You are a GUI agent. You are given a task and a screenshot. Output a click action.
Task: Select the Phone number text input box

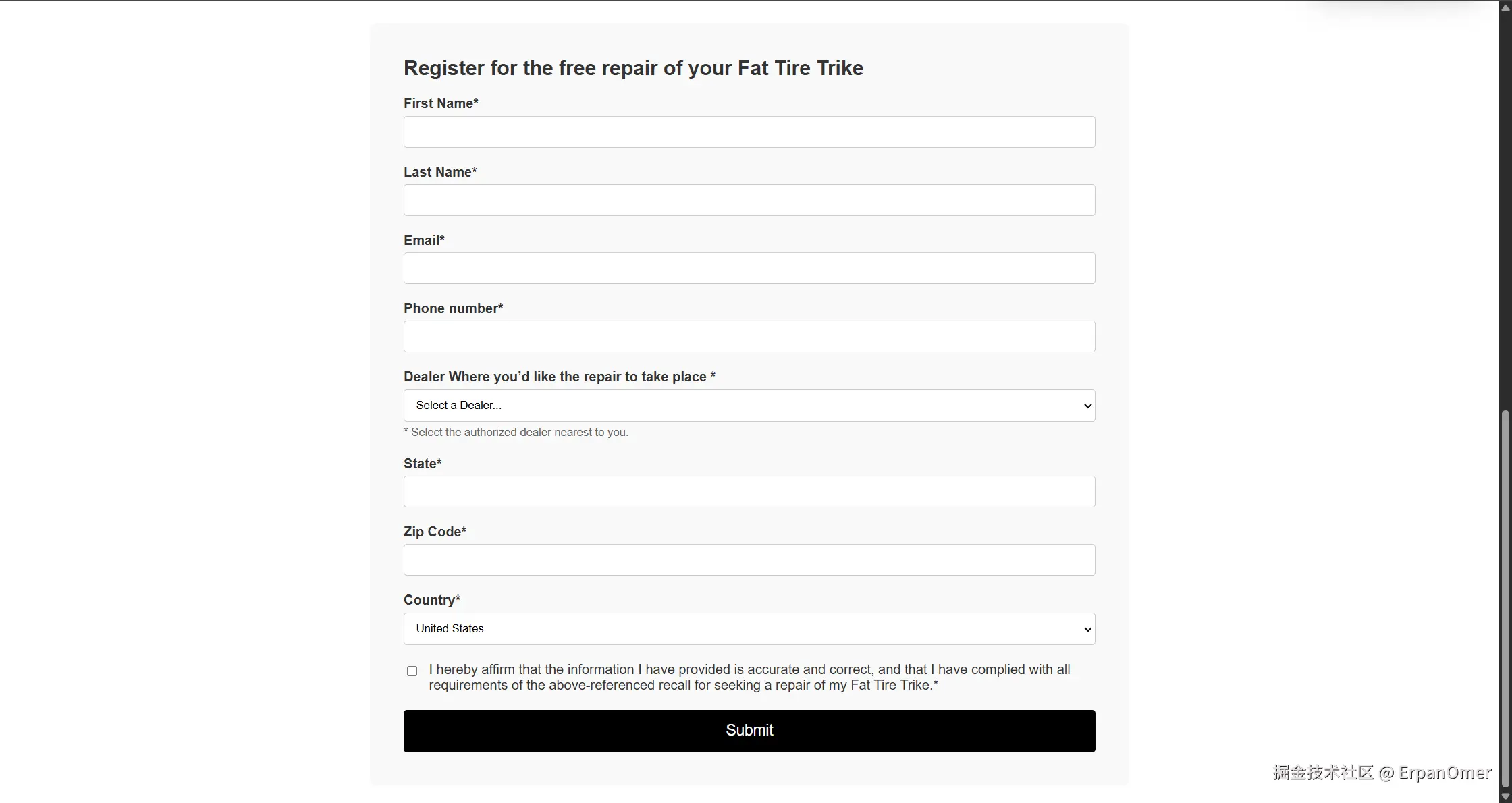point(749,337)
